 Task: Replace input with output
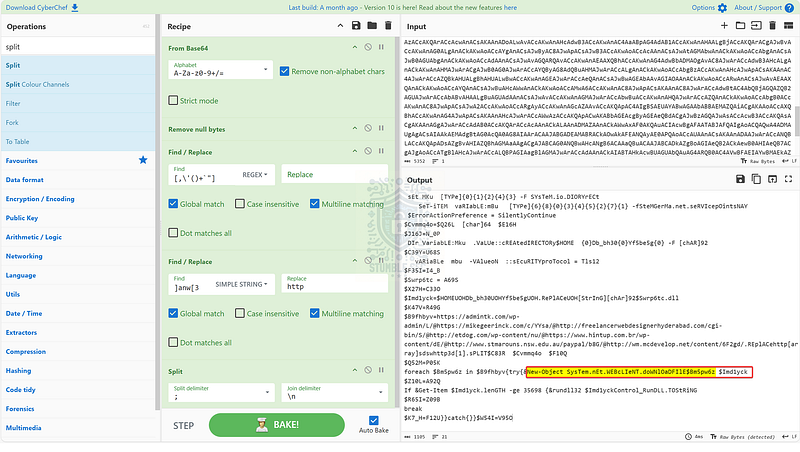(772, 179)
